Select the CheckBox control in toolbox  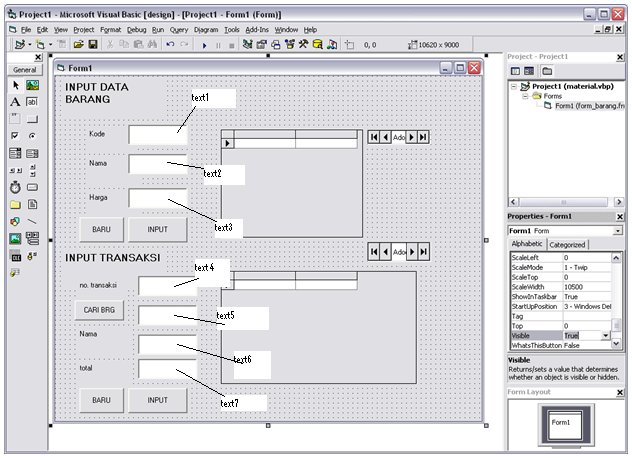pos(15,136)
